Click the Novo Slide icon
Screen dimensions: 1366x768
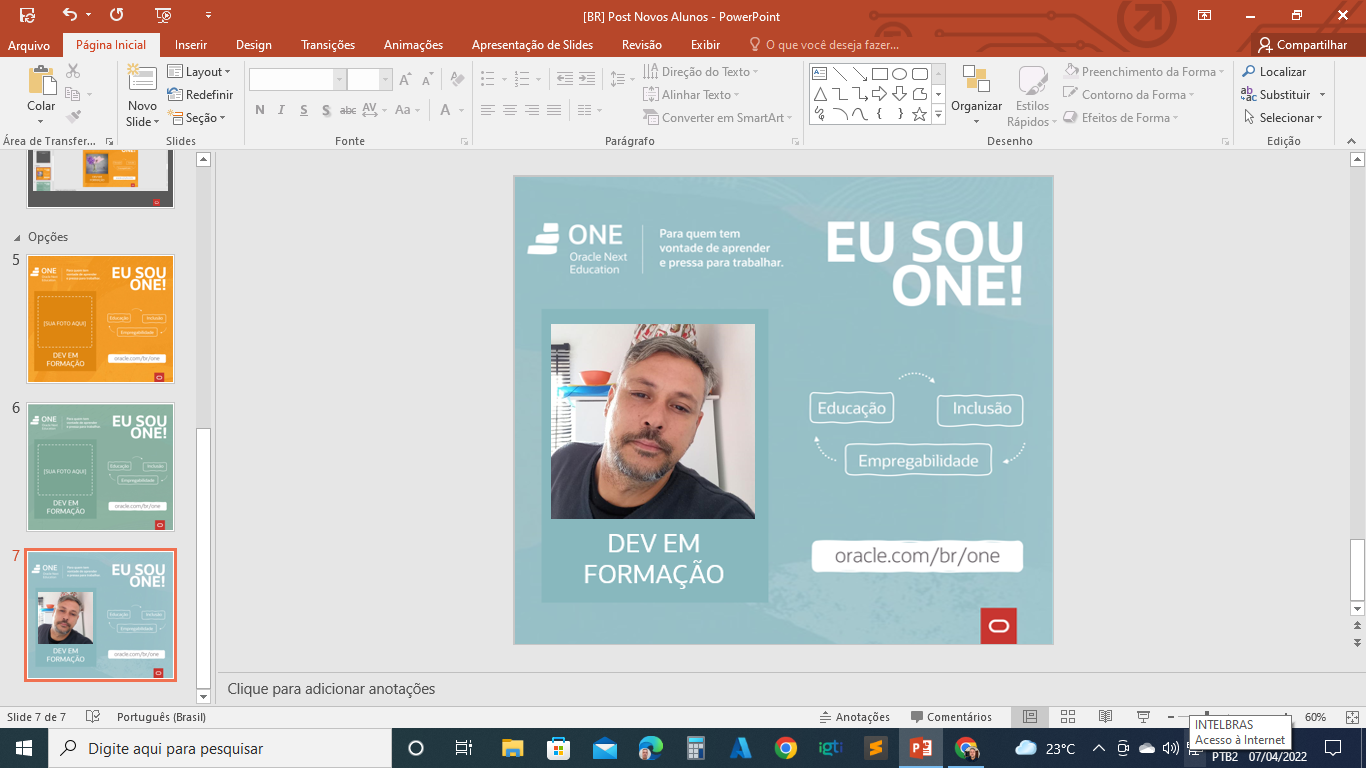pyautogui.click(x=142, y=80)
